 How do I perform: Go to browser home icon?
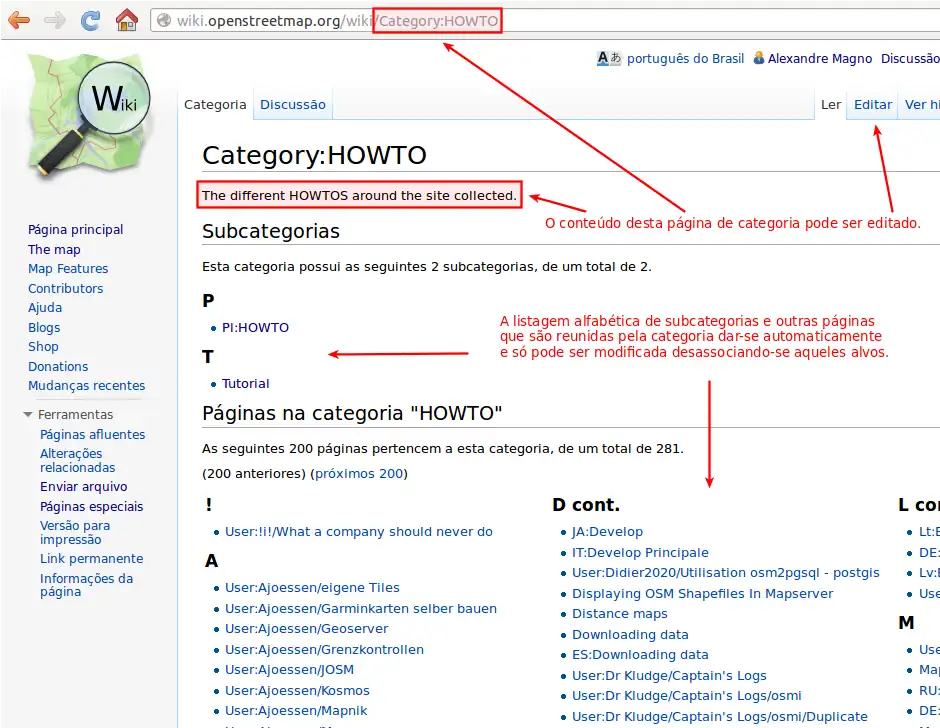click(x=126, y=19)
